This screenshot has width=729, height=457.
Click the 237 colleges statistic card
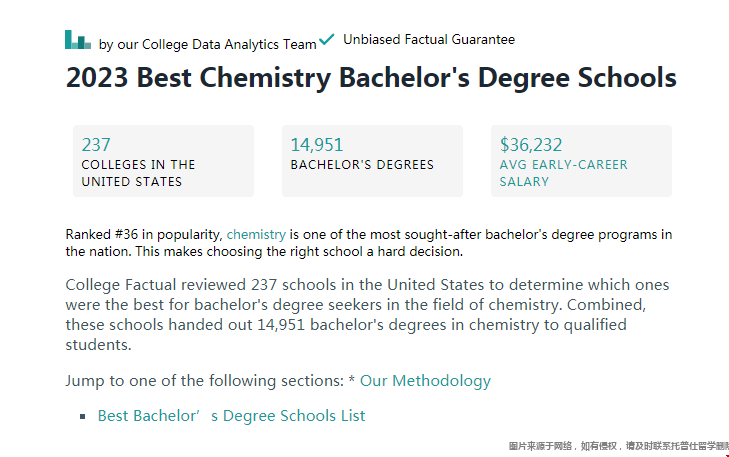click(163, 161)
